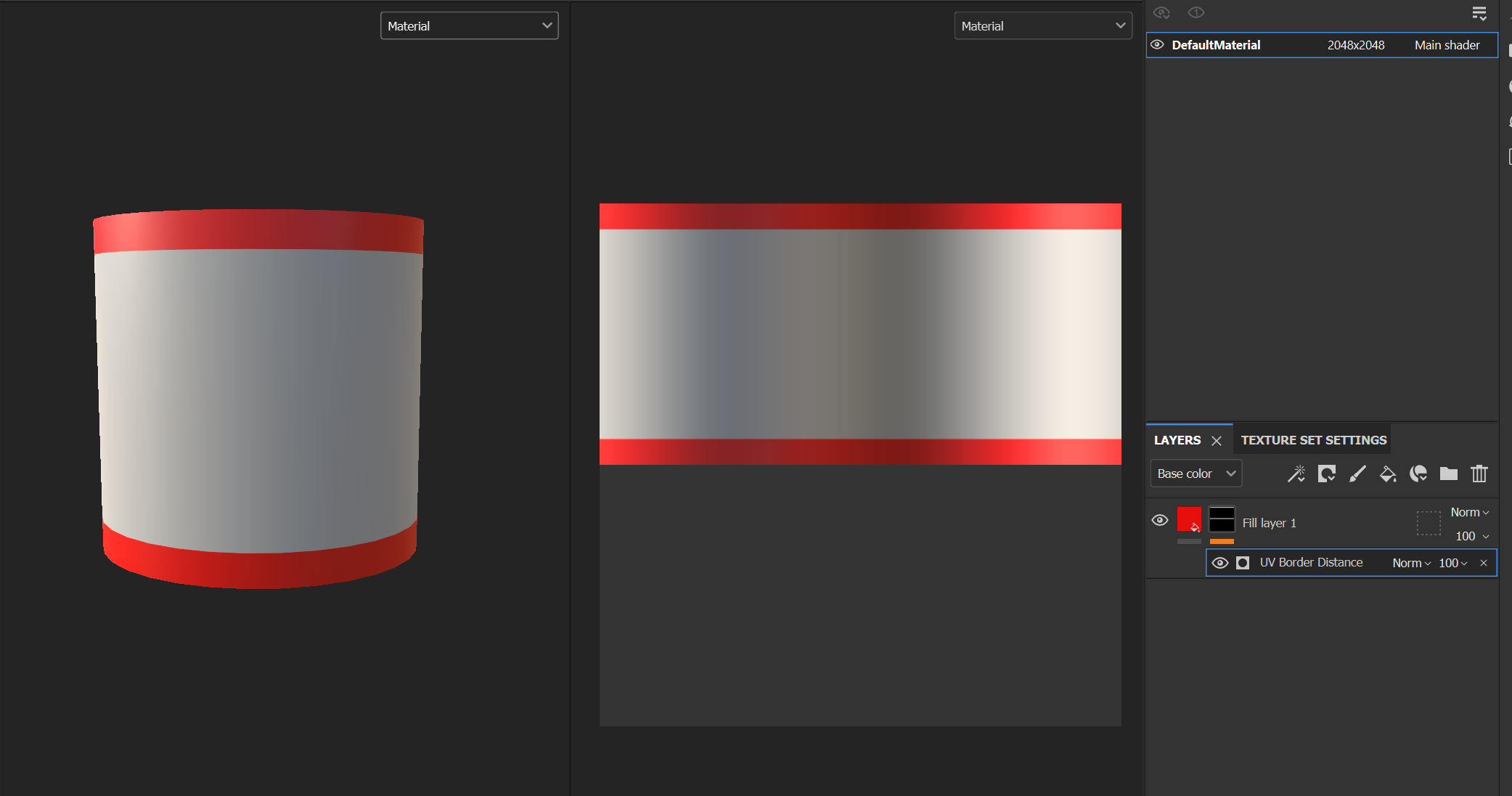The height and width of the screenshot is (796, 1512).
Task: Add a paint layer with brush icon
Action: point(1357,474)
